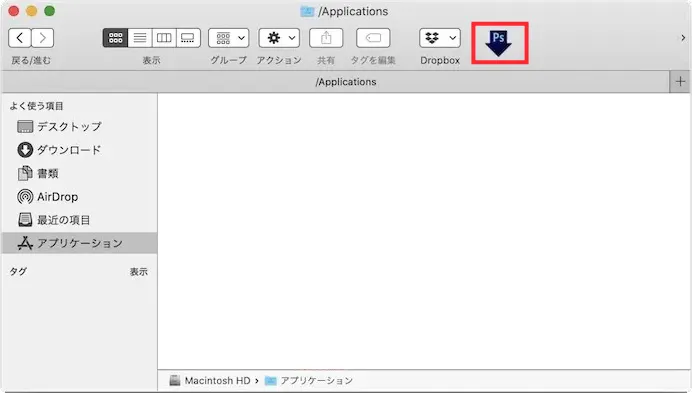Open 最近の項目 in the sidebar

pos(79,220)
